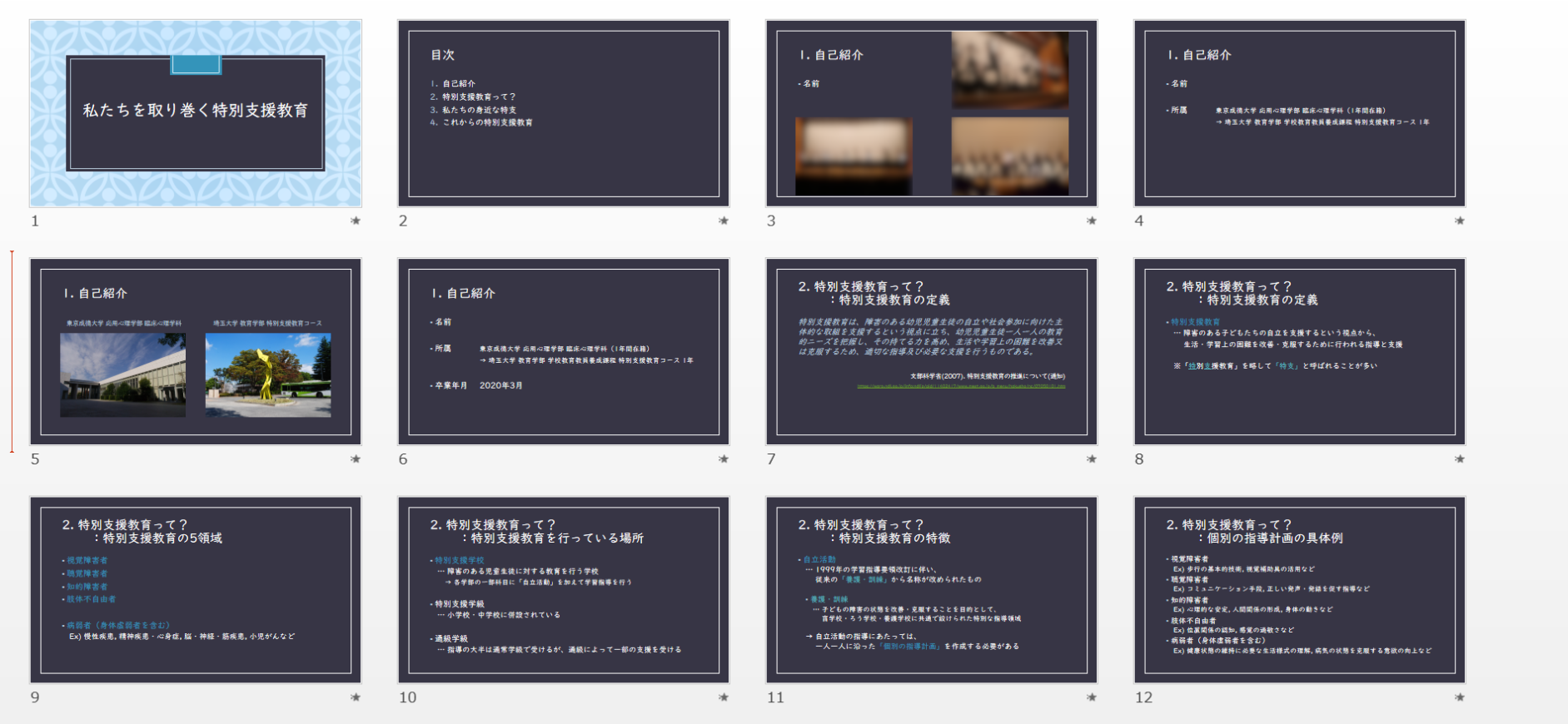Click the star icon below slide 12
The image size is (1568, 724).
coord(1460,697)
